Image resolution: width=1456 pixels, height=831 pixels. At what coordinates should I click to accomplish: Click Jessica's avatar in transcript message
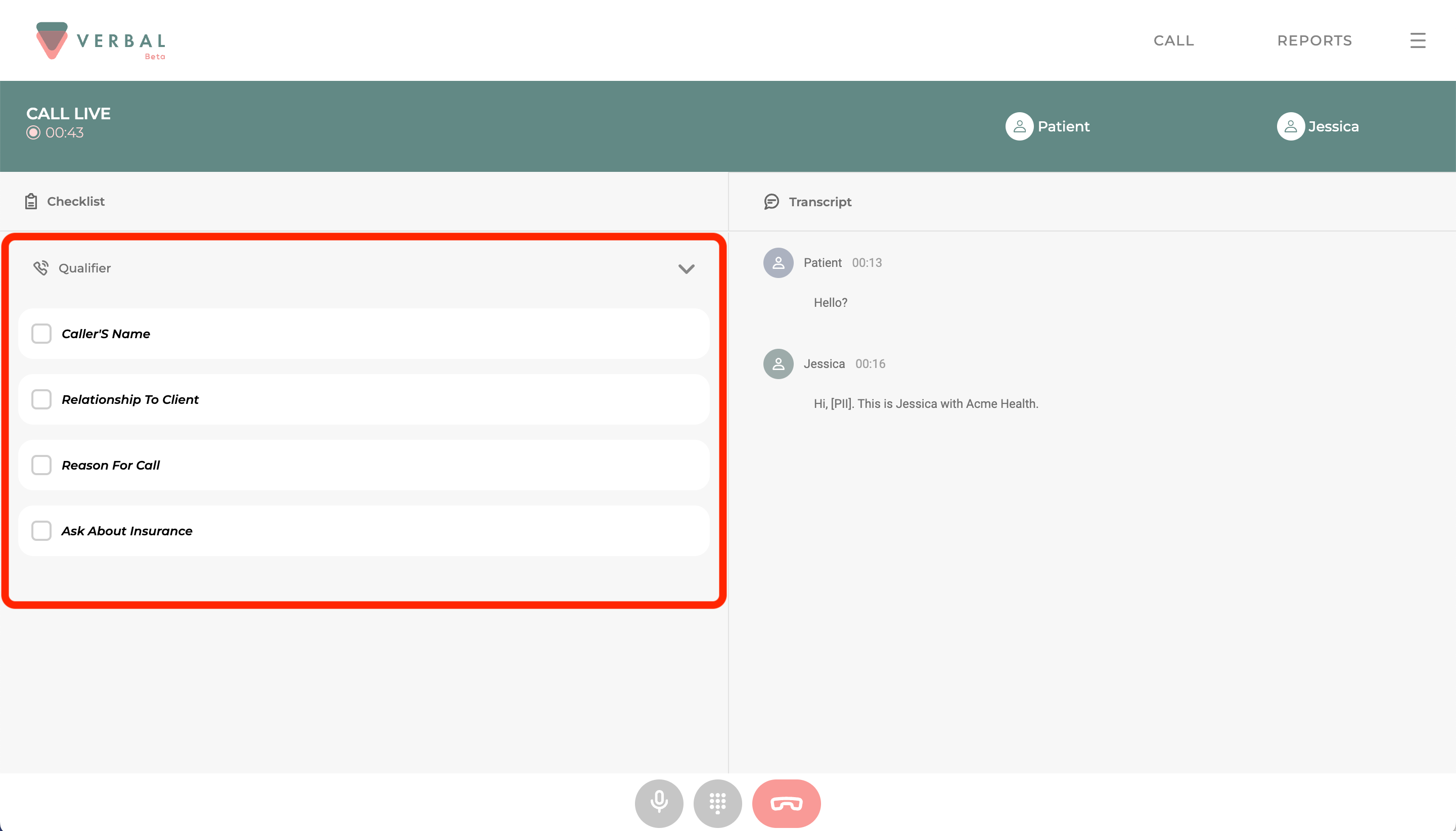coord(778,363)
